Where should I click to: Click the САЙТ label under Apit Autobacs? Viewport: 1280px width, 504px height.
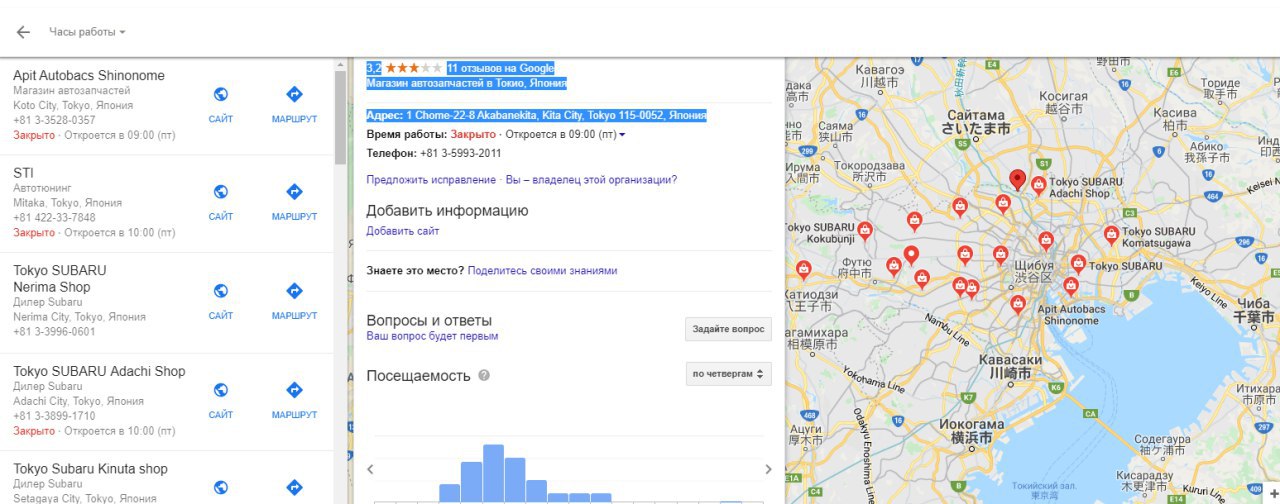tap(221, 119)
